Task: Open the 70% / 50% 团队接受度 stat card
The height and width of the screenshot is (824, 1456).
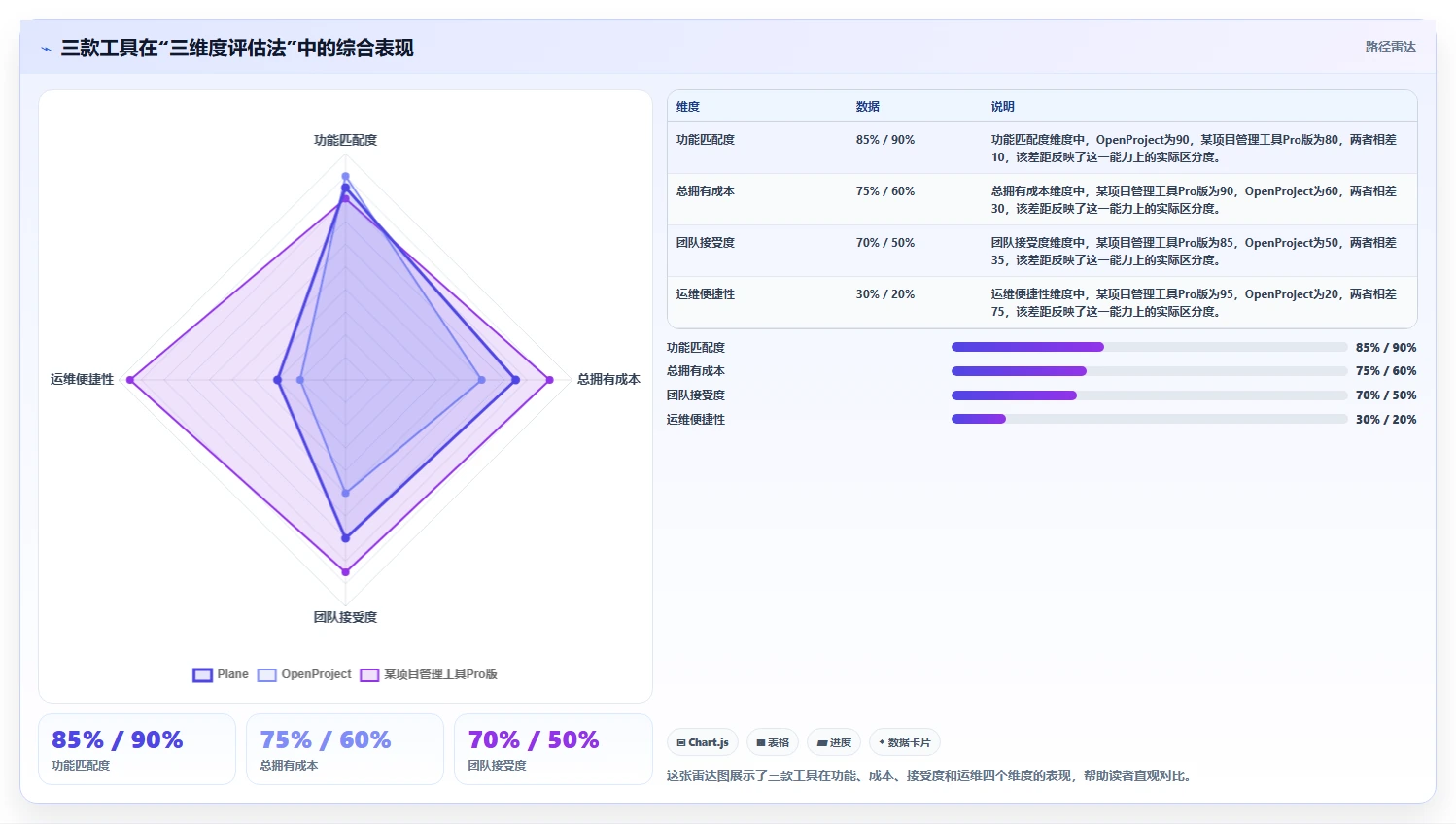Action: coord(553,749)
